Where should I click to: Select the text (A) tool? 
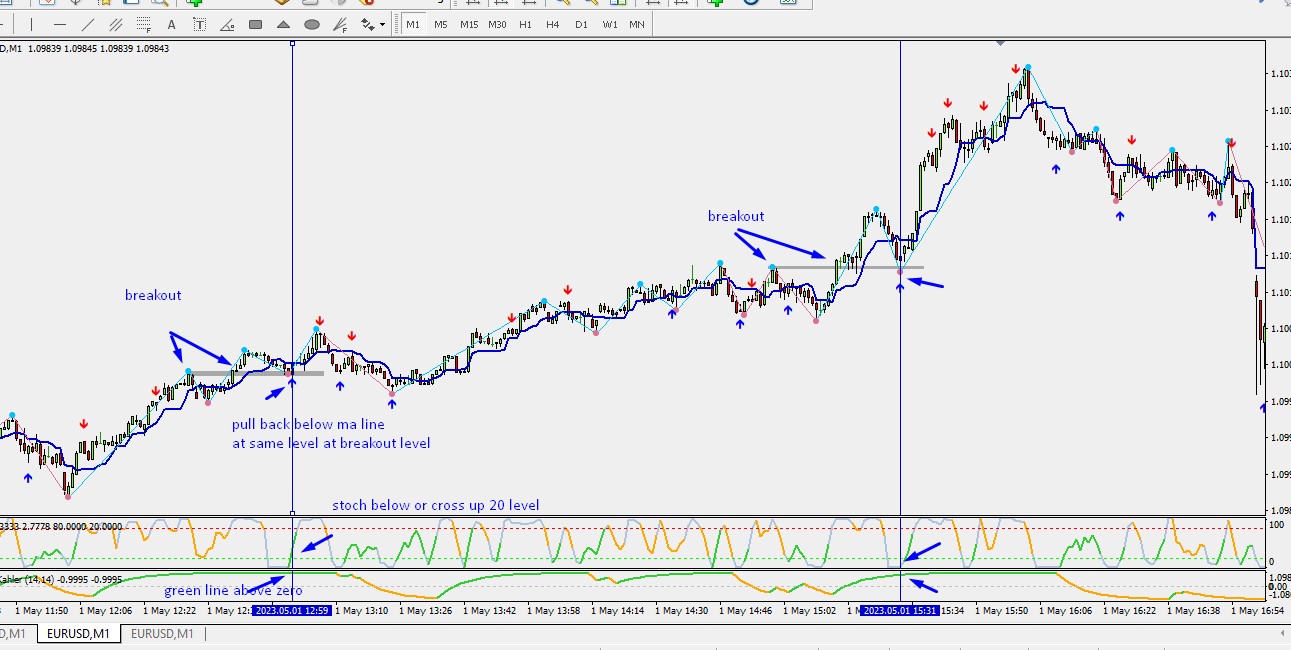(172, 24)
